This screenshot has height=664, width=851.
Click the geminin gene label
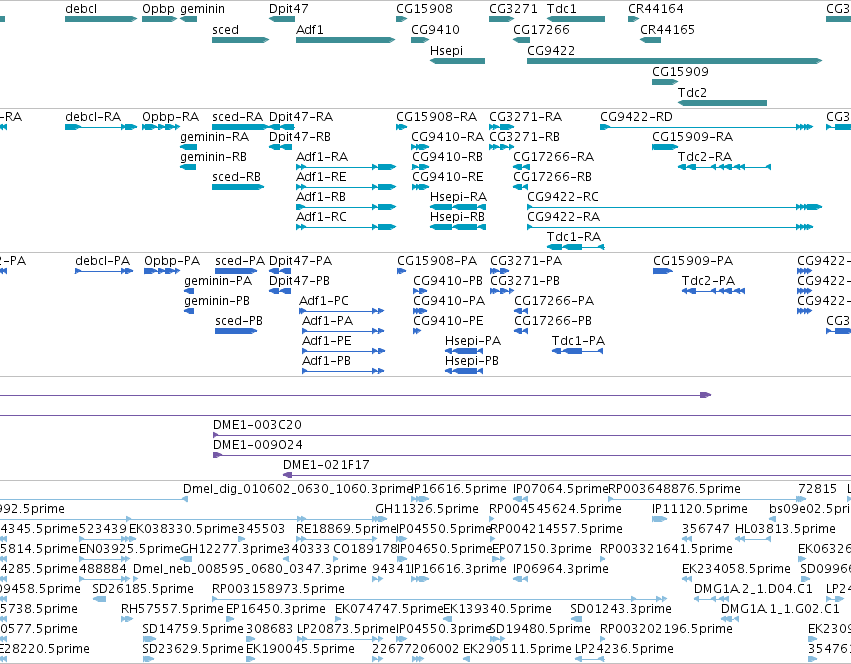(x=202, y=9)
